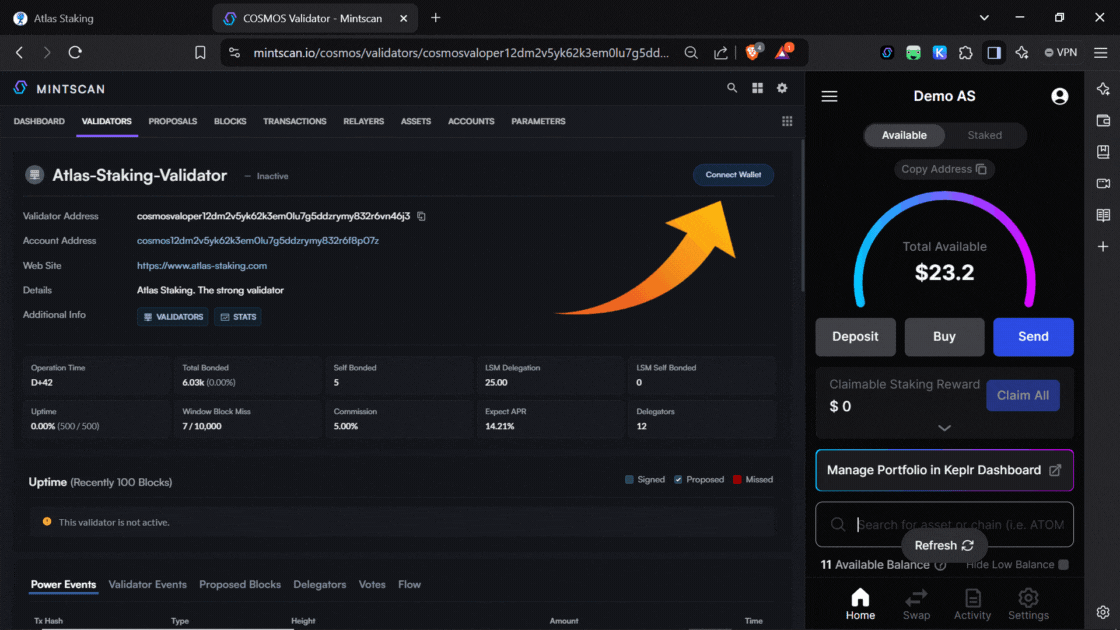Click the Connect Wallet button

(733, 175)
